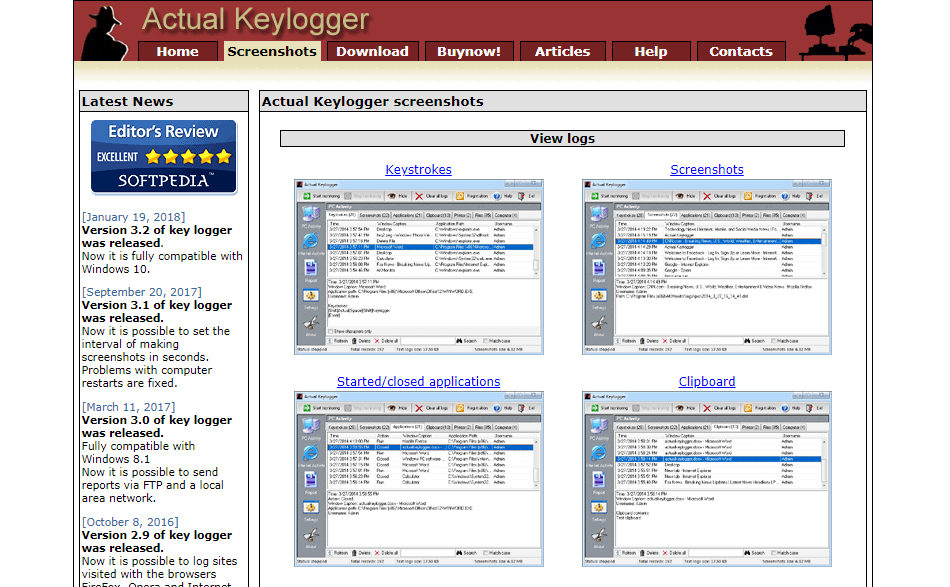Click the Registration key icon
This screenshot has width=950, height=587.
(459, 195)
